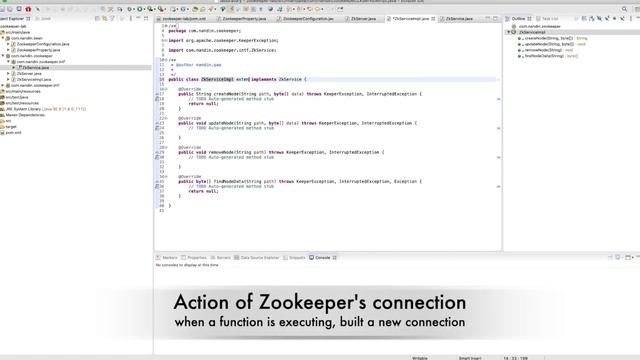Open the Outline view menu

[631, 18]
